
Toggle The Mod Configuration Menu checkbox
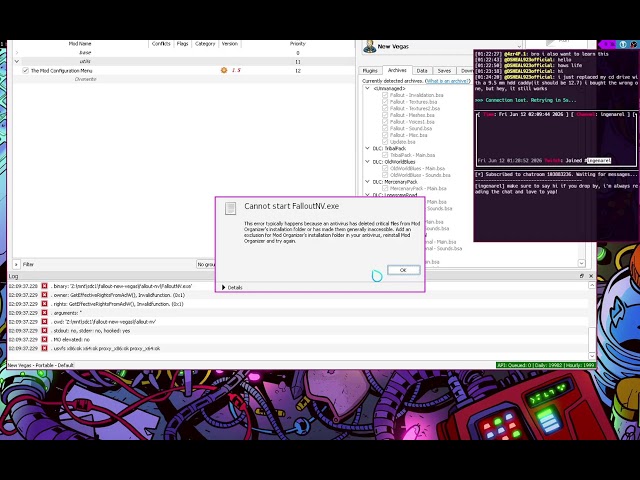point(25,71)
